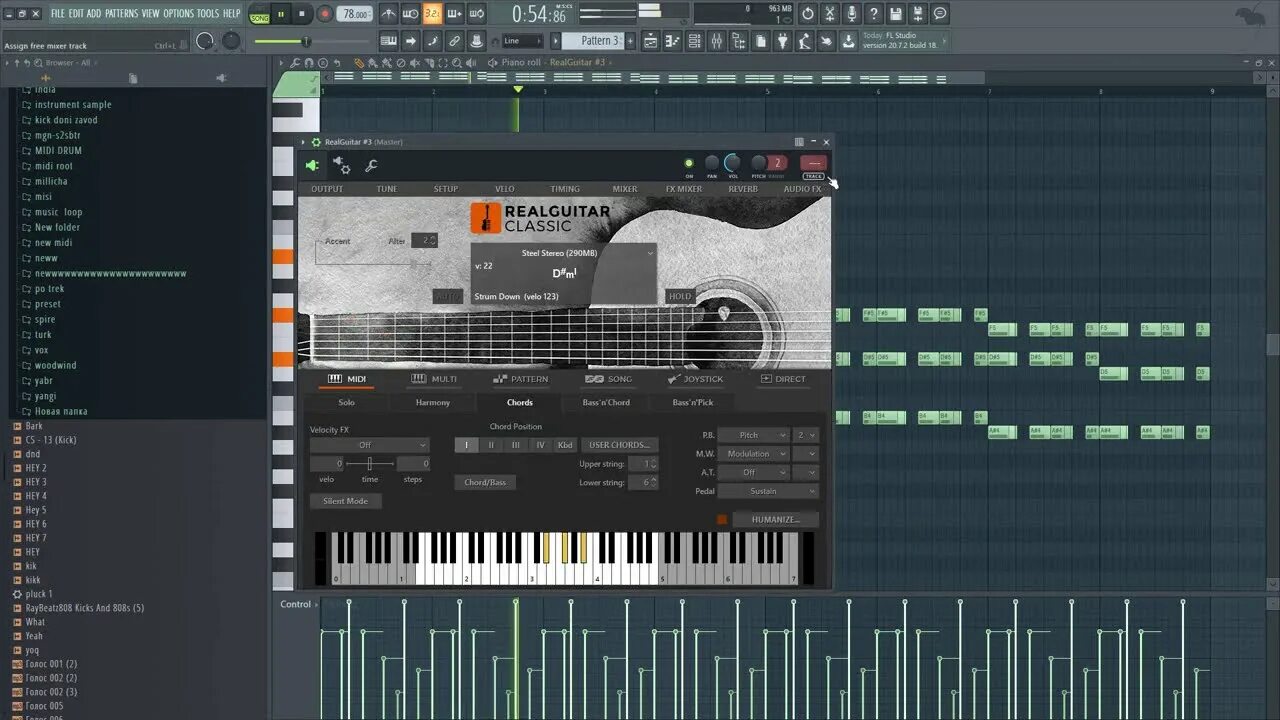Switch to the MULTI mode tab
This screenshot has height=720, width=1280.
pyautogui.click(x=434, y=379)
